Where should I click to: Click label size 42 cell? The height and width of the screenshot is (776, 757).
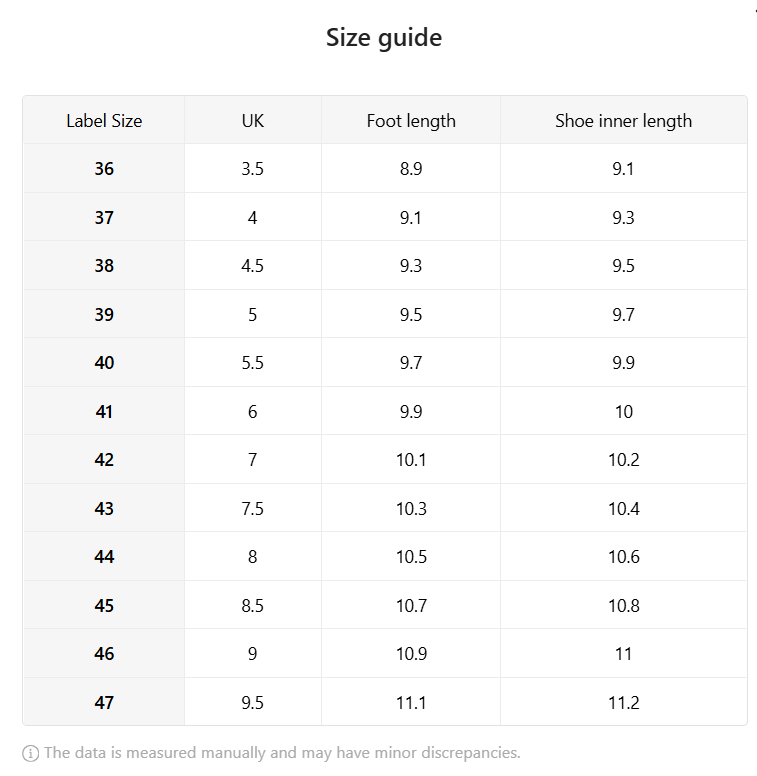click(x=104, y=460)
